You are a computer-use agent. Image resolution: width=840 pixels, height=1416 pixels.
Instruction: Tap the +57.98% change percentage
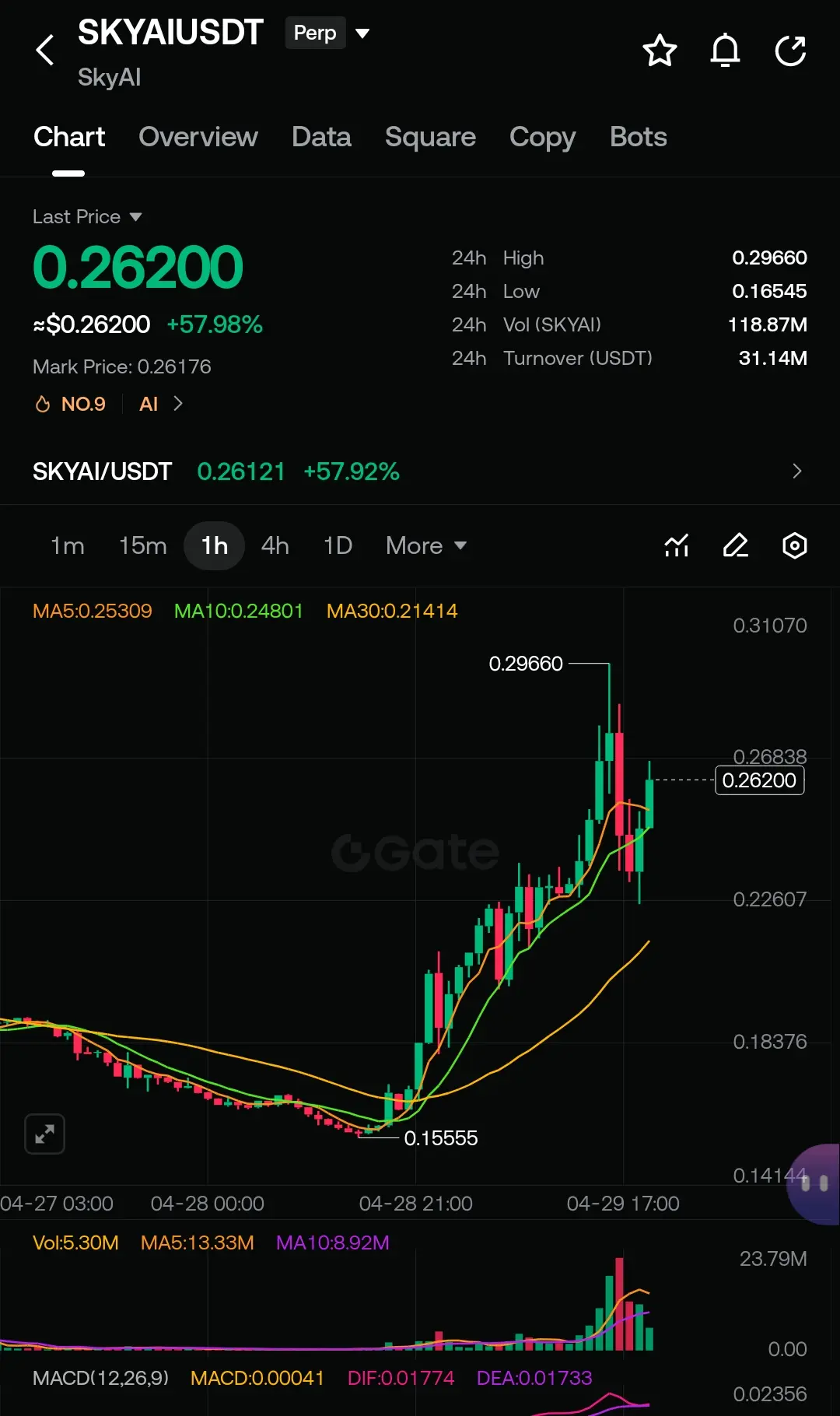[215, 324]
